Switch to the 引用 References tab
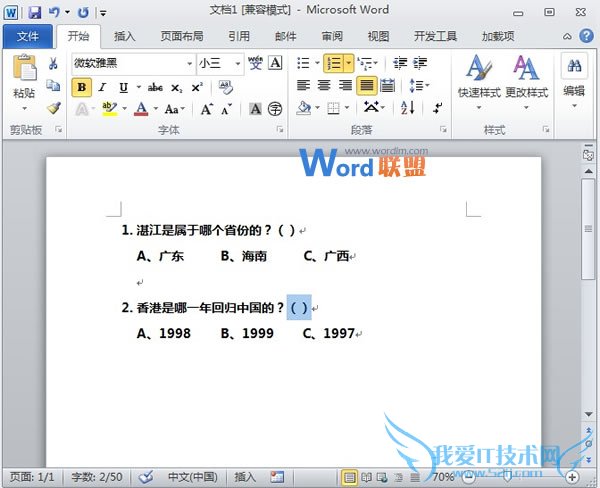The width and height of the screenshot is (600, 488). point(239,36)
